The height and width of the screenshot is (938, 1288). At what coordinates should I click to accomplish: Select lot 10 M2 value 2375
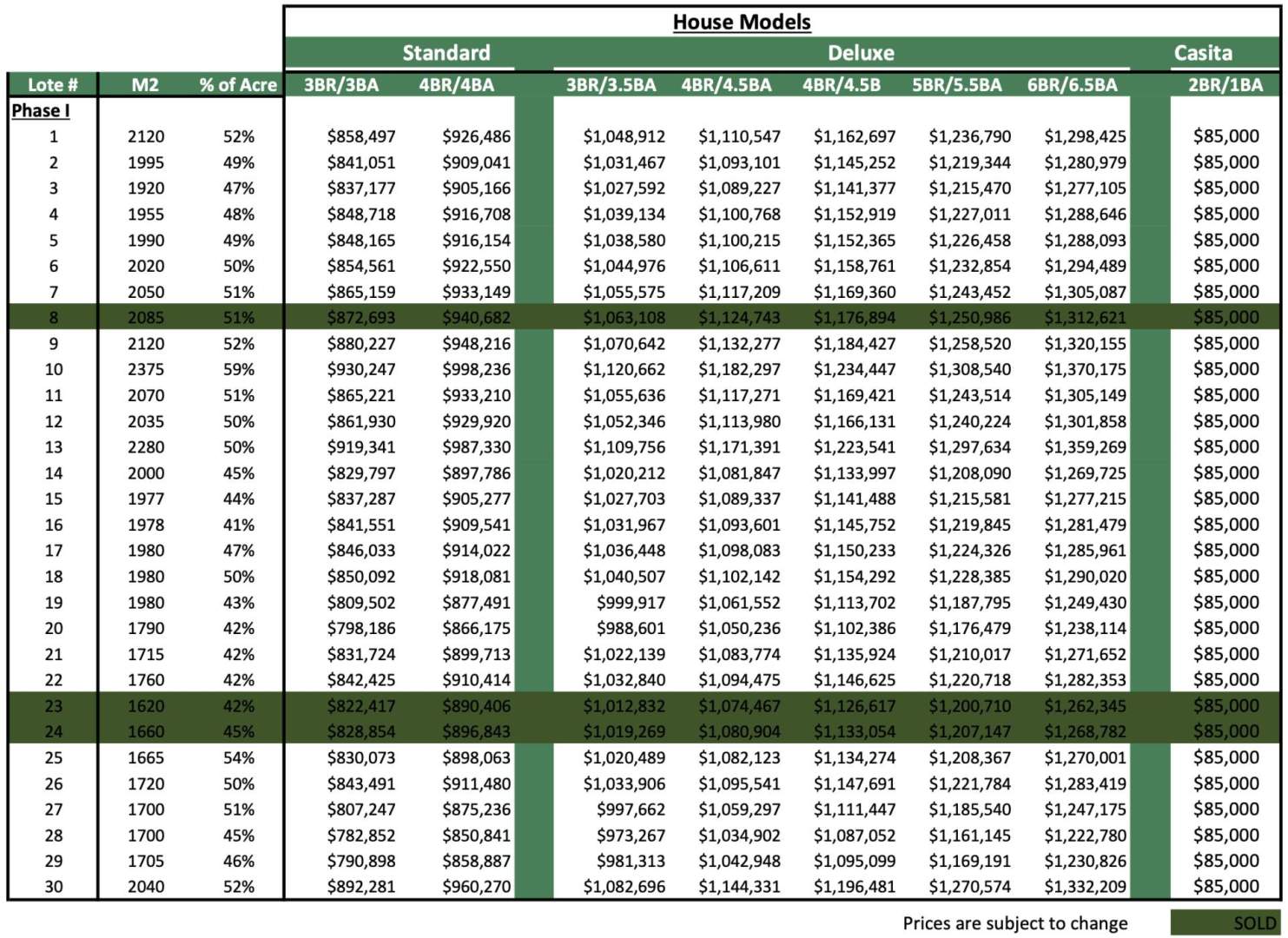tap(145, 369)
